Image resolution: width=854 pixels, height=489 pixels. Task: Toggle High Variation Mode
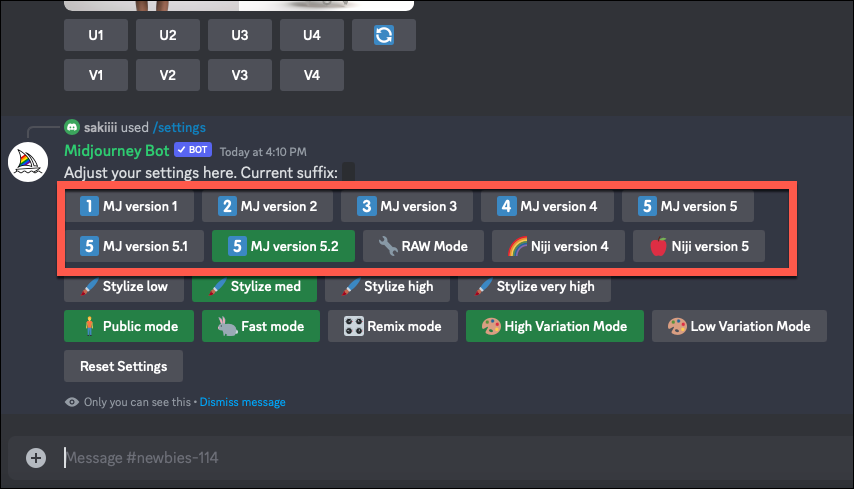(554, 326)
